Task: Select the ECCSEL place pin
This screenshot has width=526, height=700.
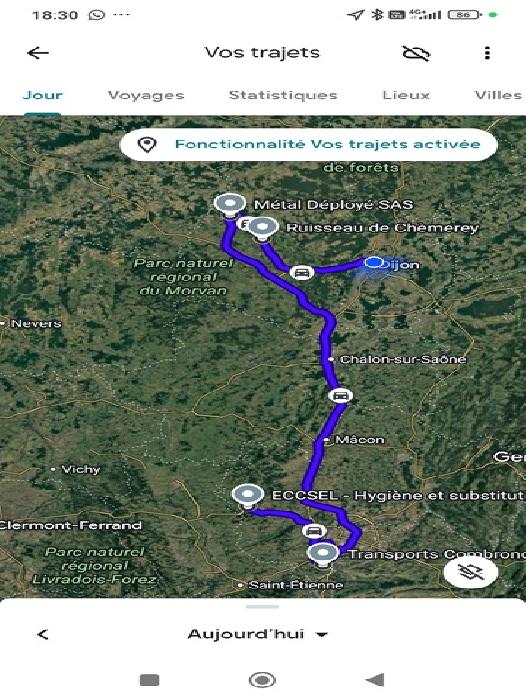Action: pos(248,496)
